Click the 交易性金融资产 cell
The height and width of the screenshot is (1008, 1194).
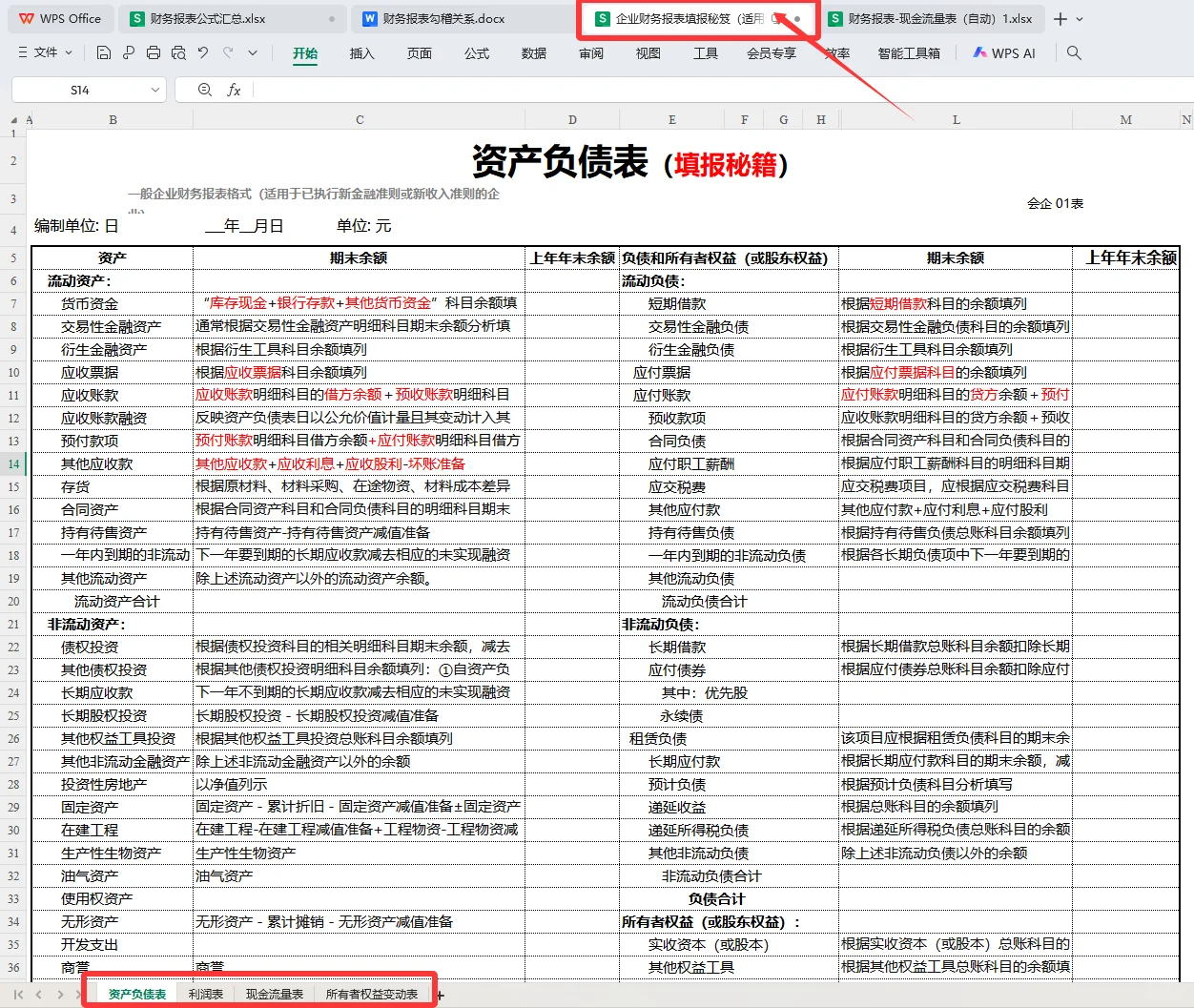113,326
